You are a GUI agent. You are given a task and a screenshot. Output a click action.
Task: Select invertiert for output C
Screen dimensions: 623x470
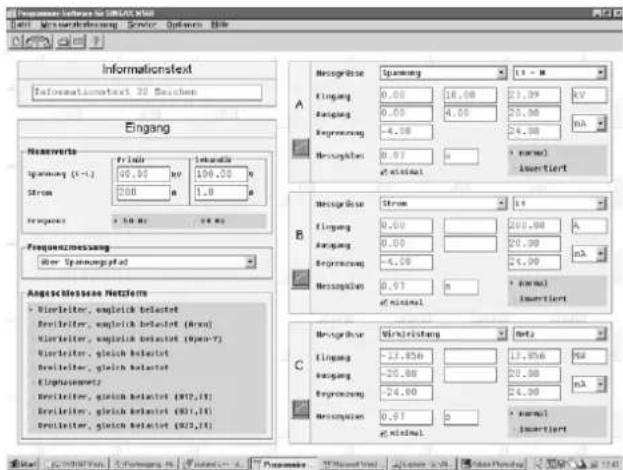542,429
